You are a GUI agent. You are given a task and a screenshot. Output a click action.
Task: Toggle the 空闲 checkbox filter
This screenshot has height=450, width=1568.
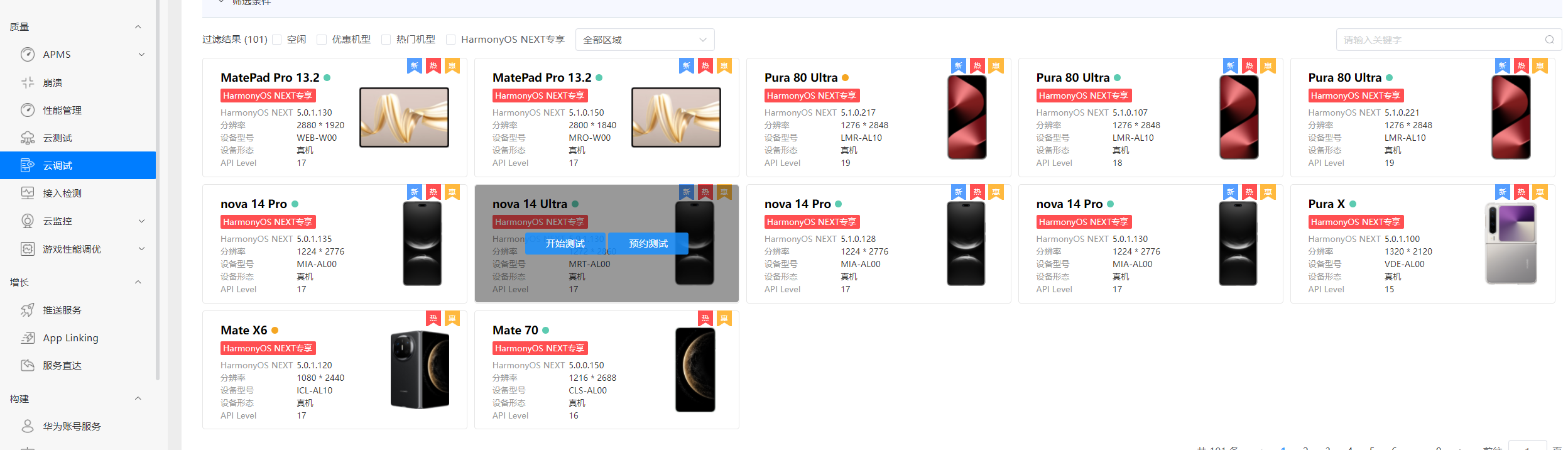pos(277,40)
